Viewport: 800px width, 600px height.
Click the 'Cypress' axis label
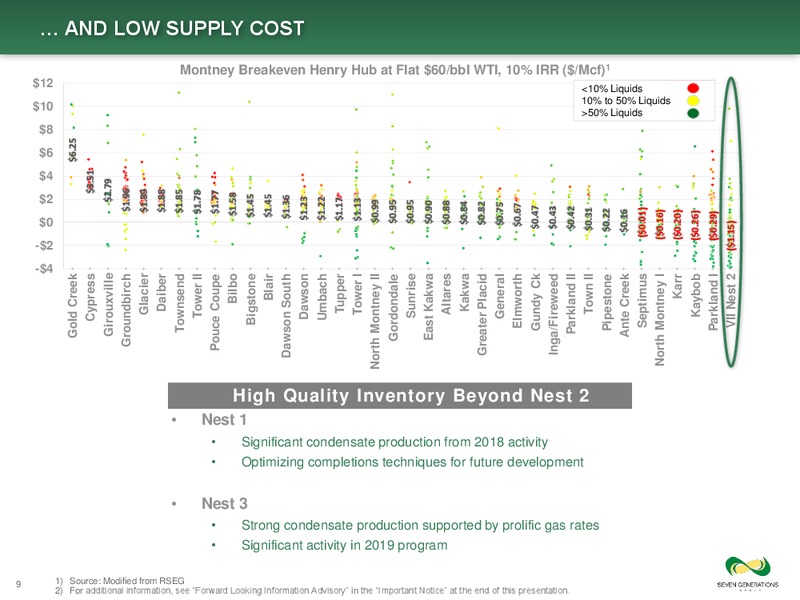click(x=90, y=297)
